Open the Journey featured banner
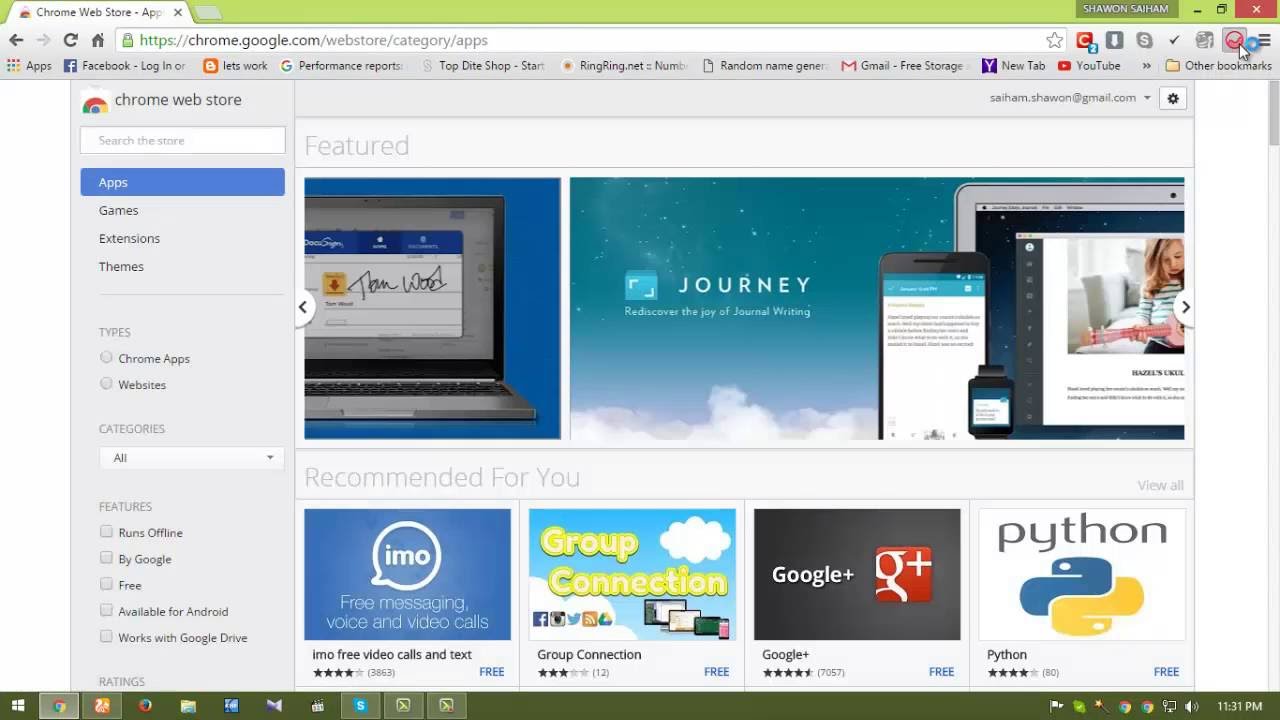The width and height of the screenshot is (1280, 720). click(x=877, y=309)
